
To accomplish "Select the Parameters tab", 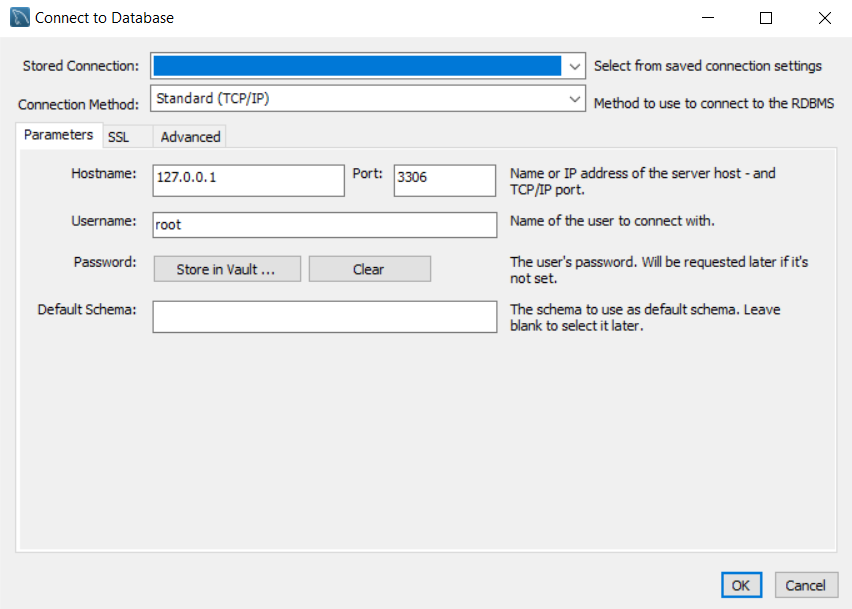I will (x=58, y=134).
